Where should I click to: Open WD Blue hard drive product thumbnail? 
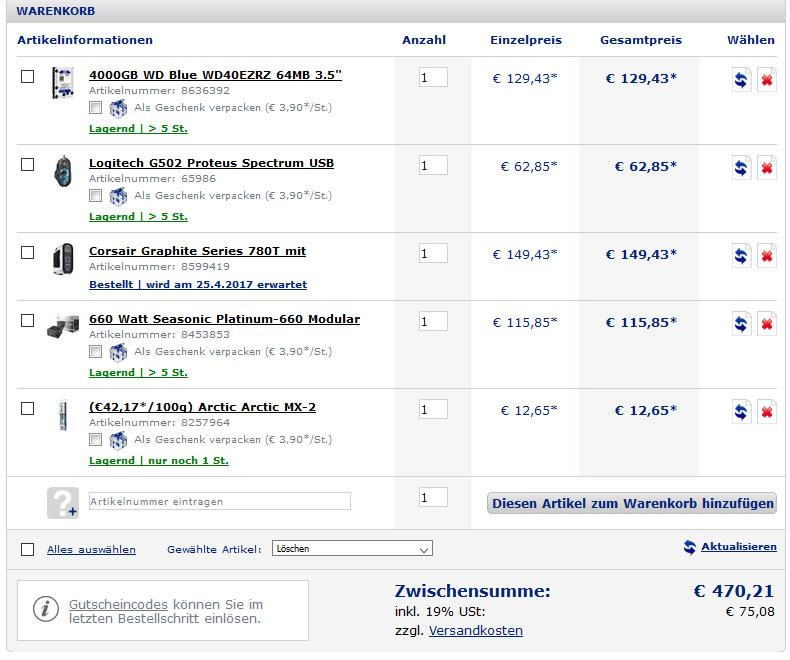coord(63,83)
